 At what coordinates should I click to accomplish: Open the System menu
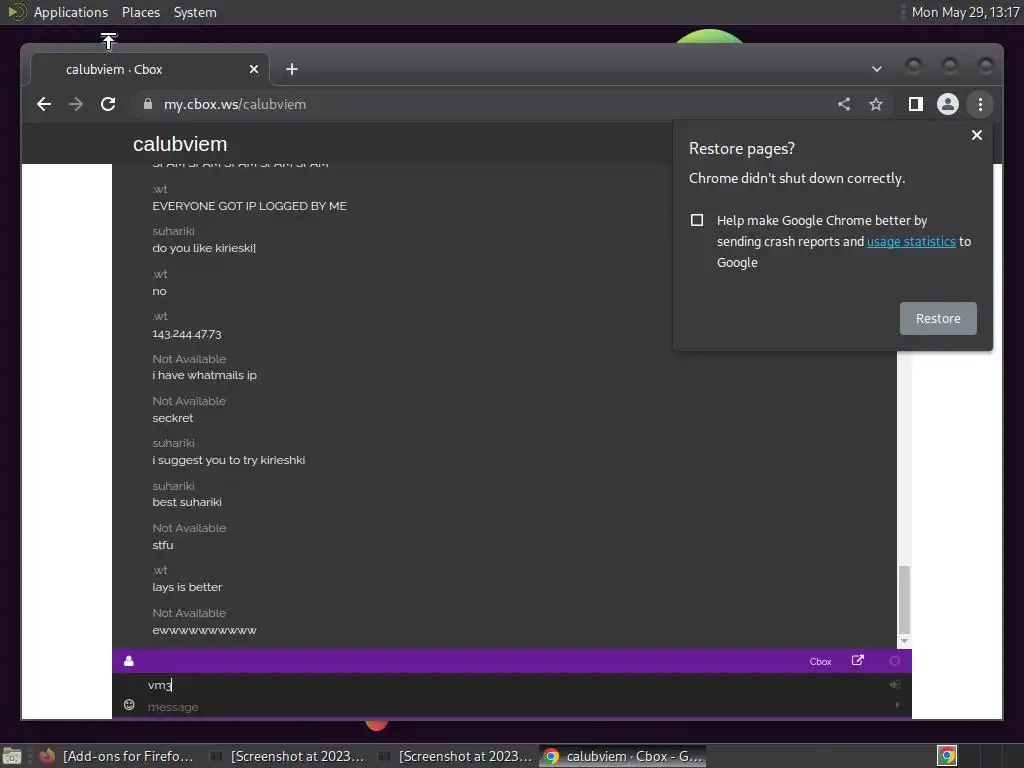[x=195, y=12]
